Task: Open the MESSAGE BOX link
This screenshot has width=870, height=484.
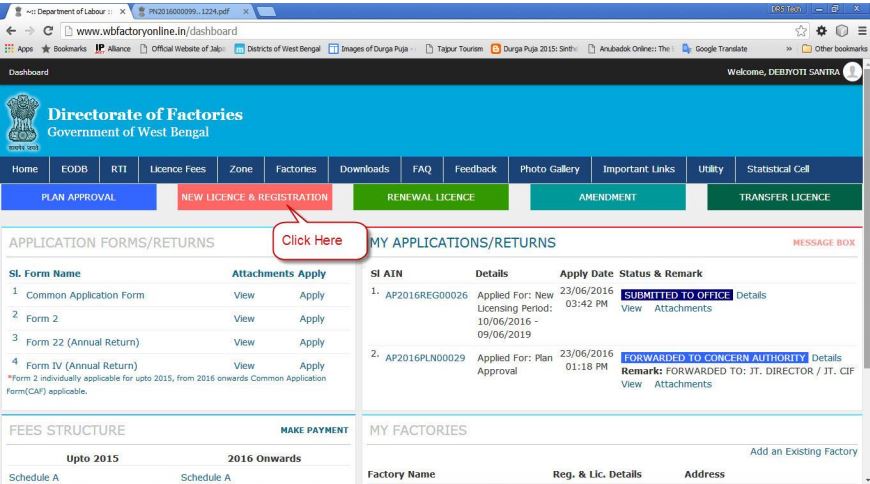Action: pos(824,243)
